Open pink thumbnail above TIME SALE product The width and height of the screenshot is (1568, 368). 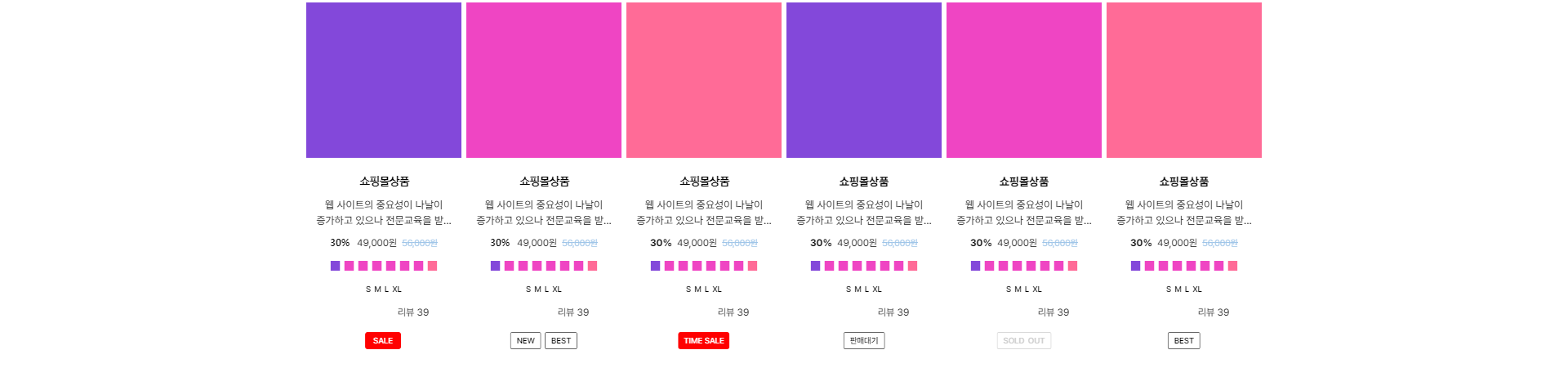(704, 80)
